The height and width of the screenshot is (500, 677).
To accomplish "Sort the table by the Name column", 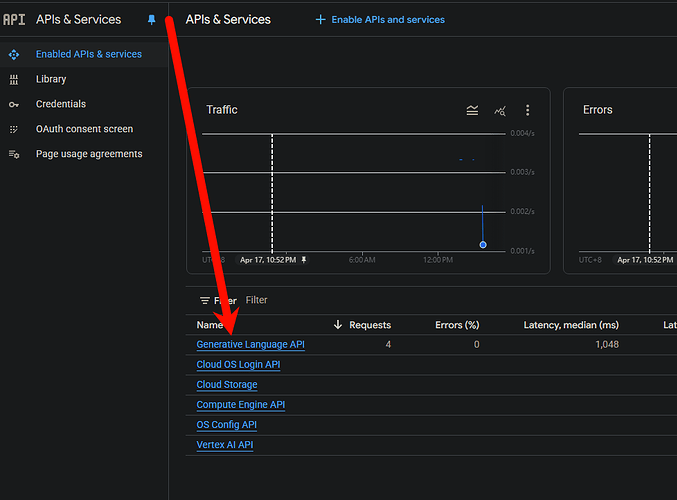I will (210, 325).
